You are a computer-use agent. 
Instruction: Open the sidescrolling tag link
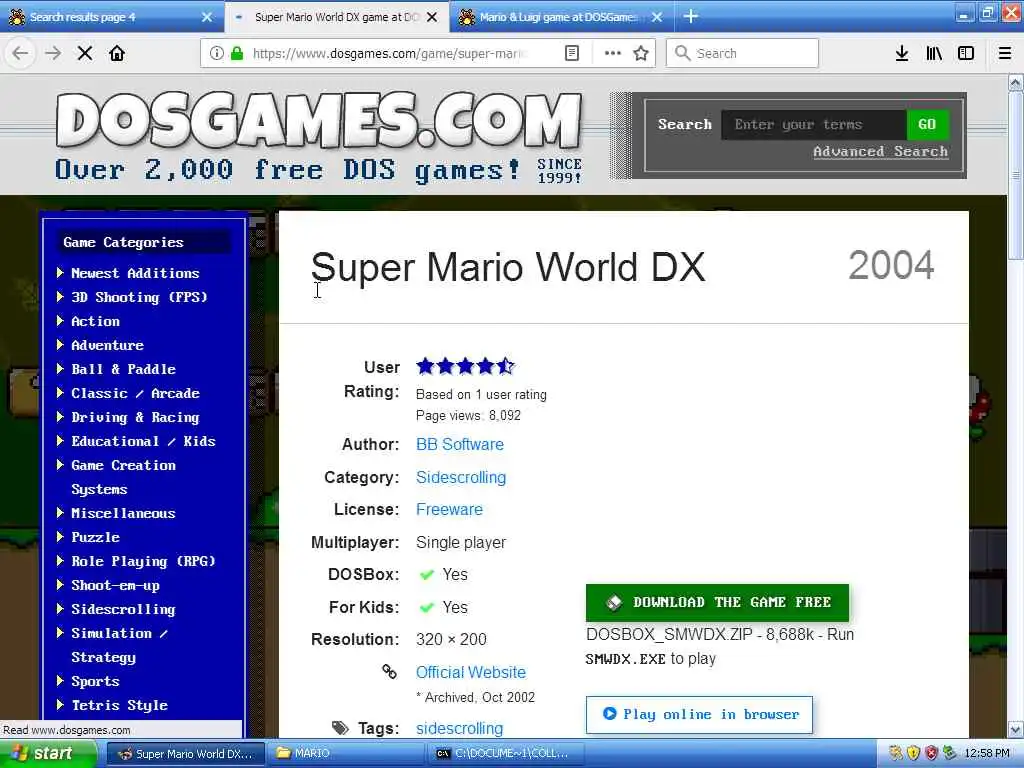(460, 728)
